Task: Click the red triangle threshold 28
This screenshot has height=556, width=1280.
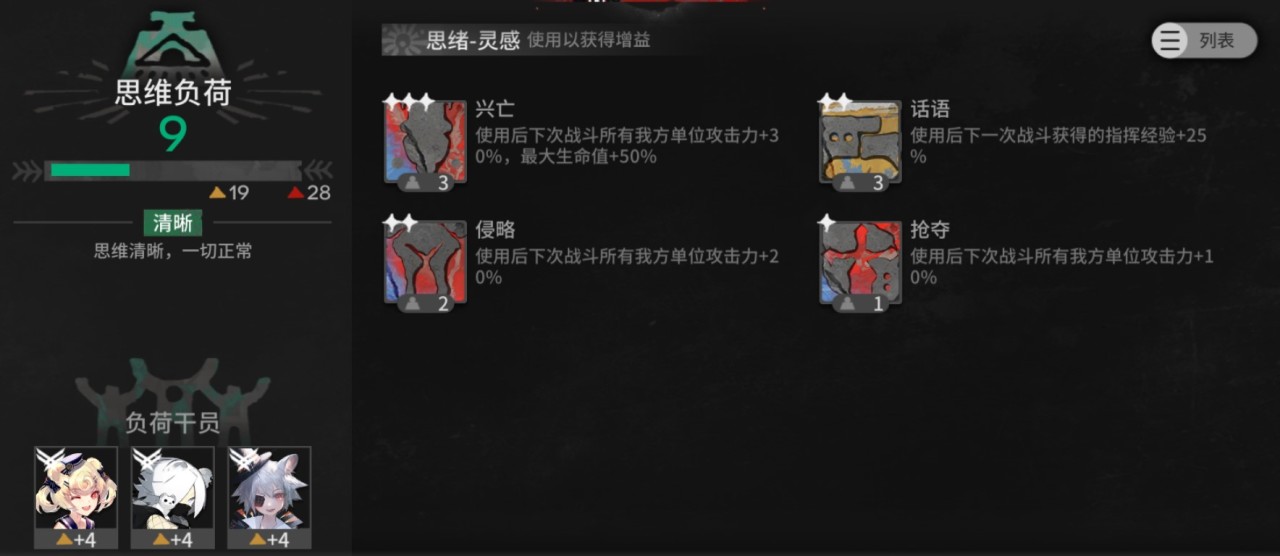Action: pos(309,193)
